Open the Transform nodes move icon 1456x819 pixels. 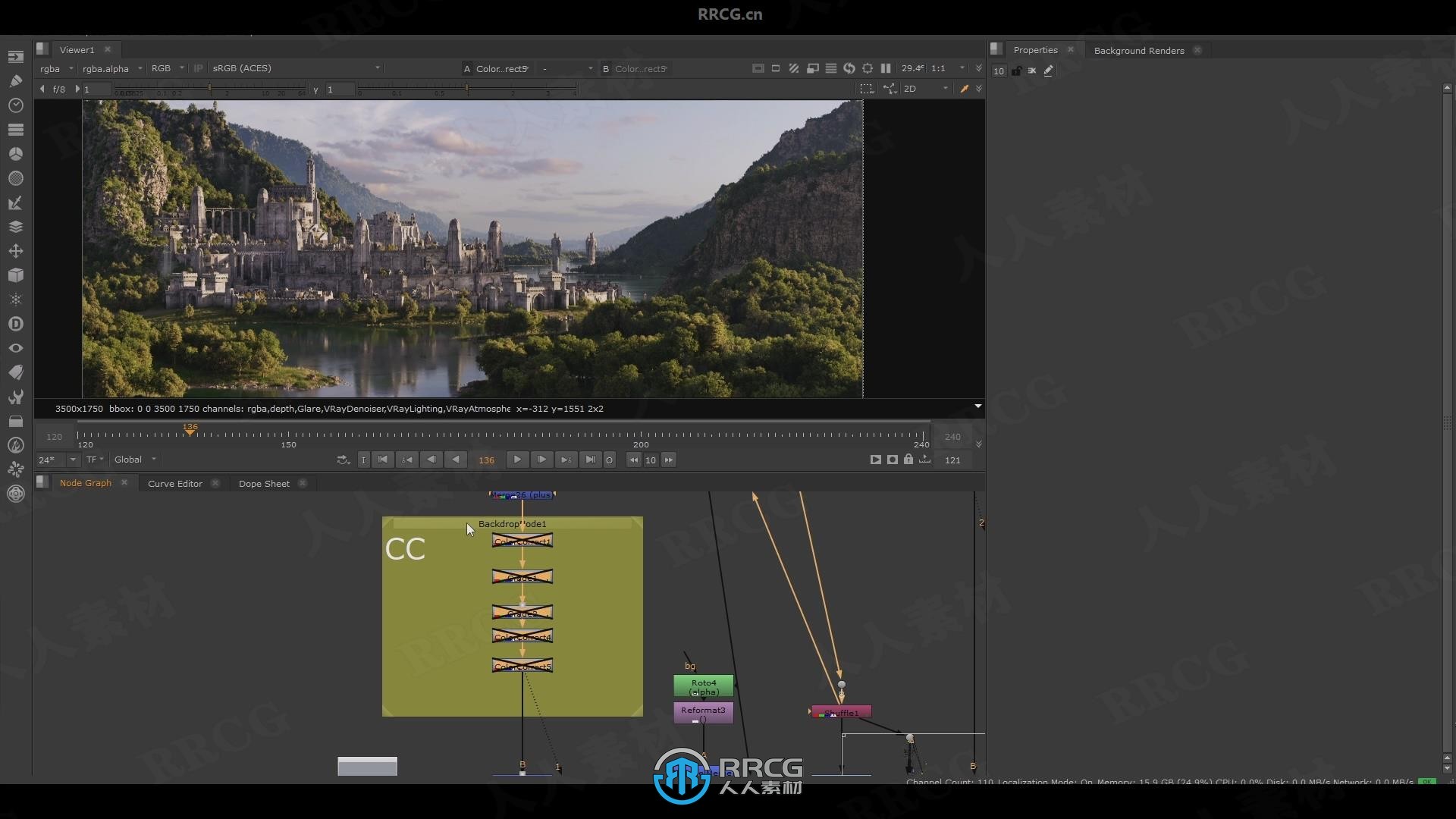[x=15, y=251]
